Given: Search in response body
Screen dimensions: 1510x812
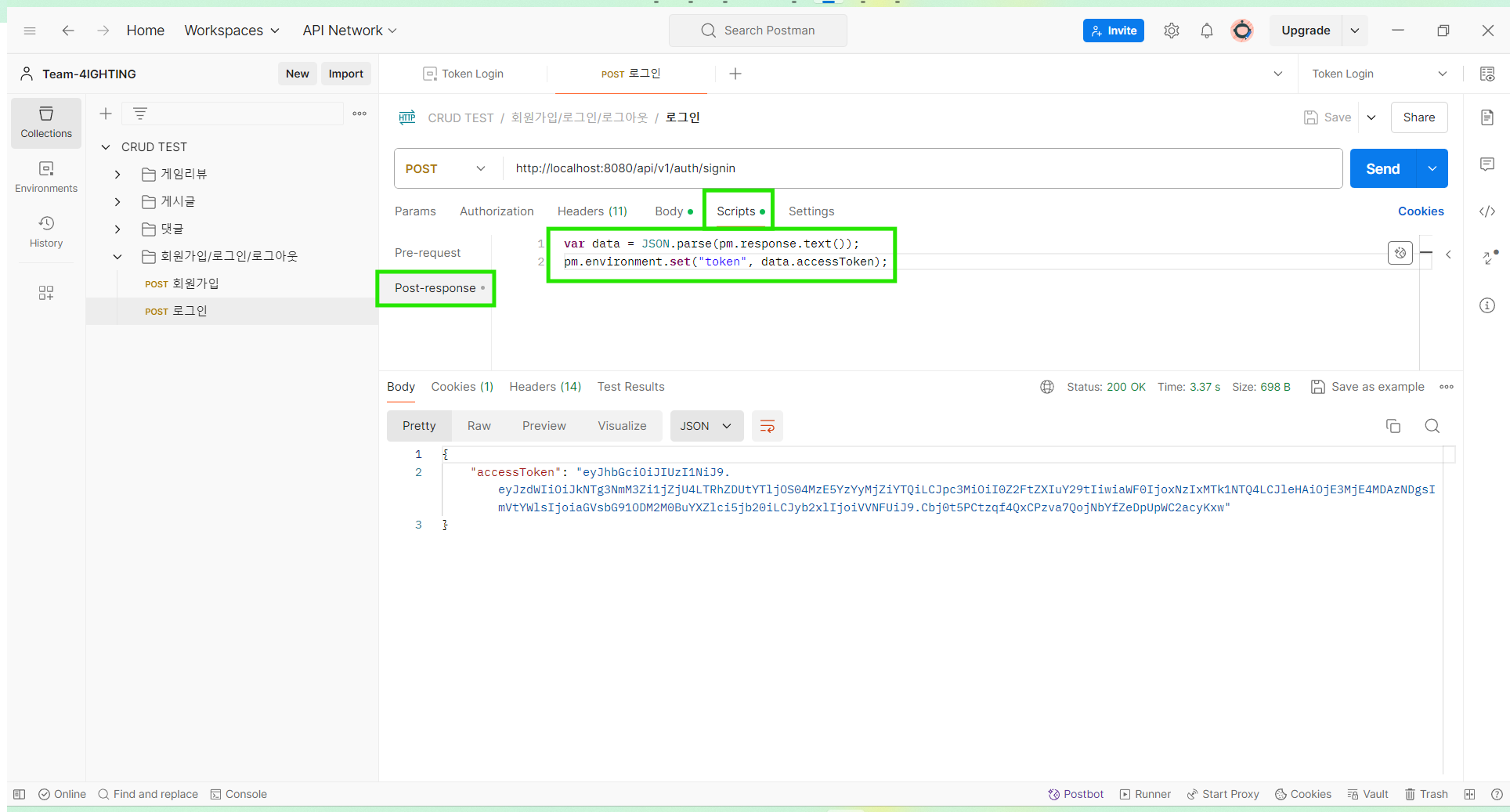Looking at the screenshot, I should [x=1432, y=426].
